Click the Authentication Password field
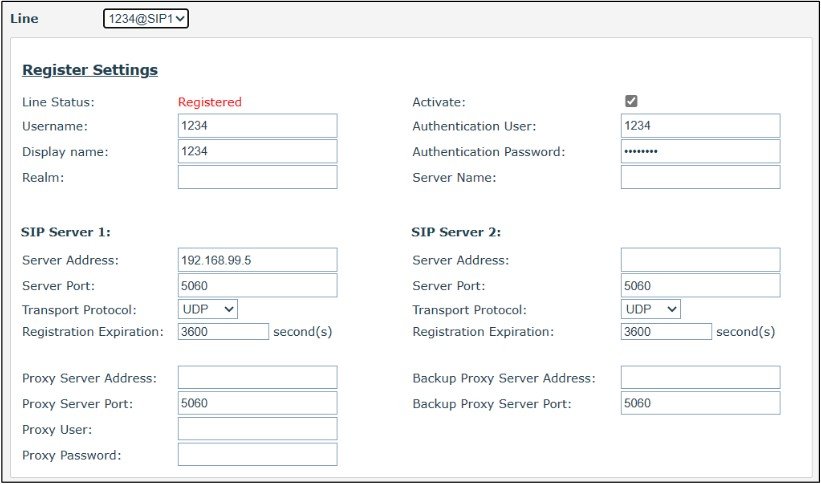821x484 pixels. coord(700,151)
